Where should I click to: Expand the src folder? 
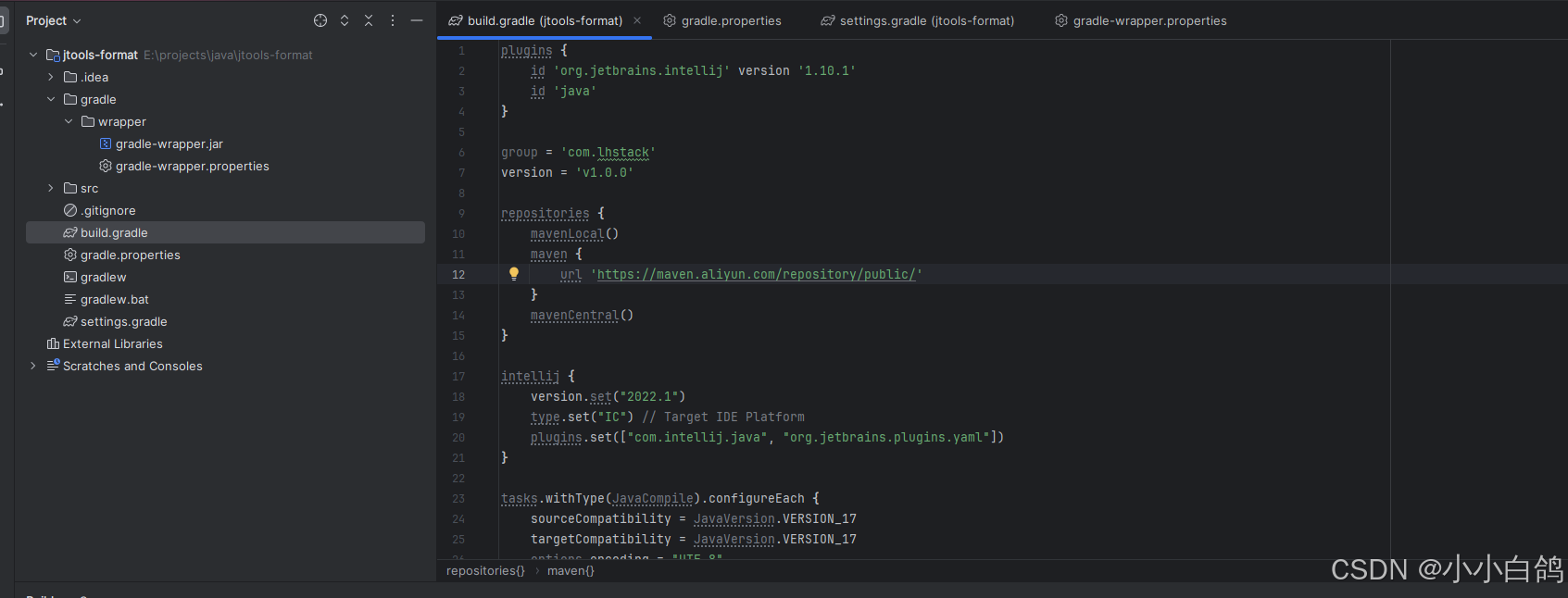pos(51,188)
